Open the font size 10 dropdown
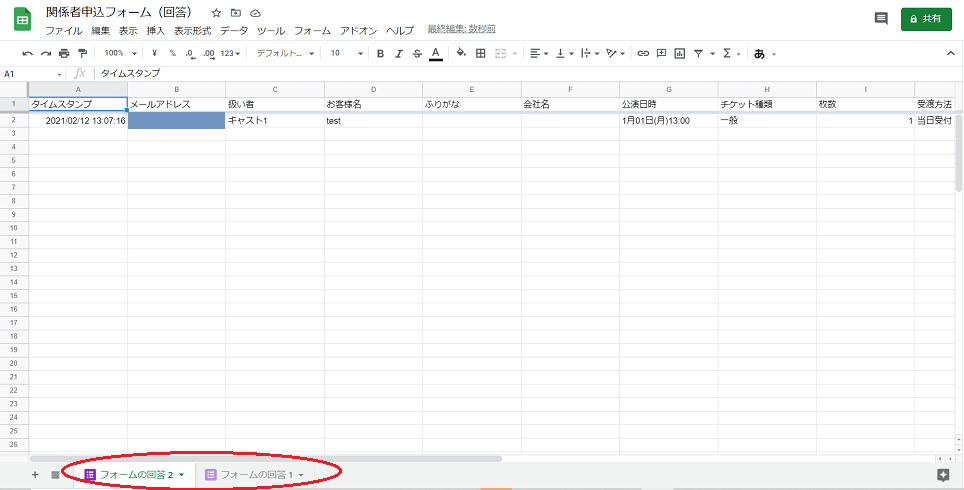The width and height of the screenshot is (964, 490). [346, 53]
